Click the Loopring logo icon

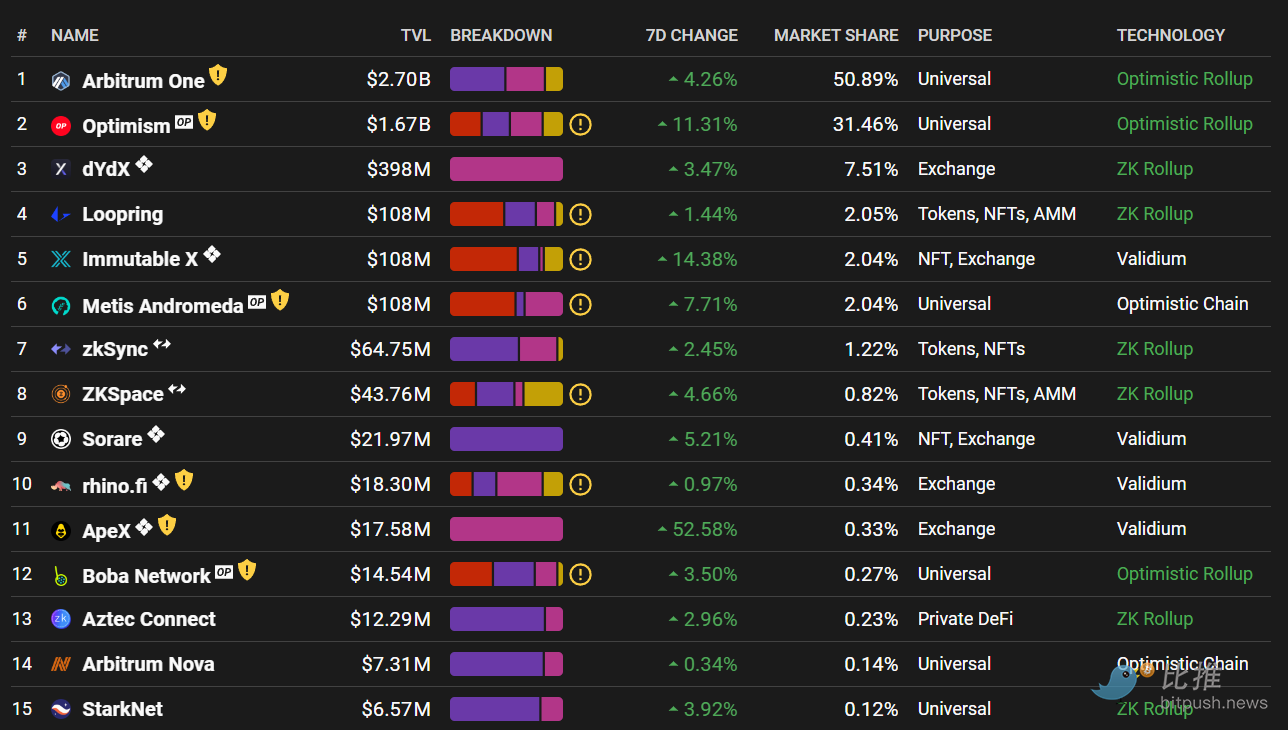61,214
